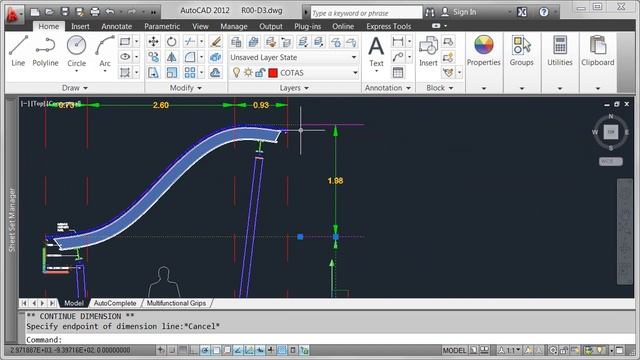Click the Offset tool icon
Image resolution: width=640 pixels, height=360 pixels.
pos(216,73)
